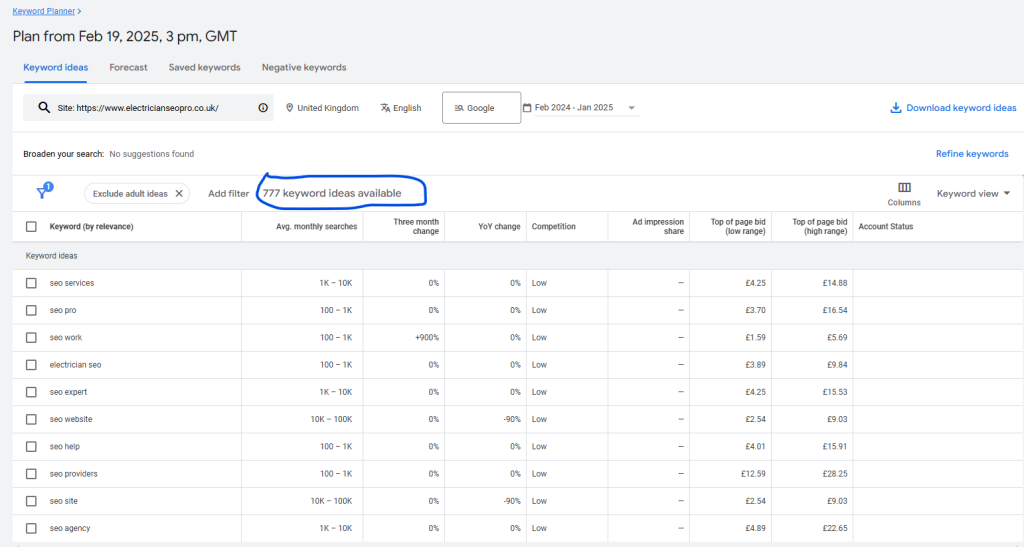Click the £12.59 low range bid value
Viewport: 1024px width, 547px height.
click(x=753, y=474)
